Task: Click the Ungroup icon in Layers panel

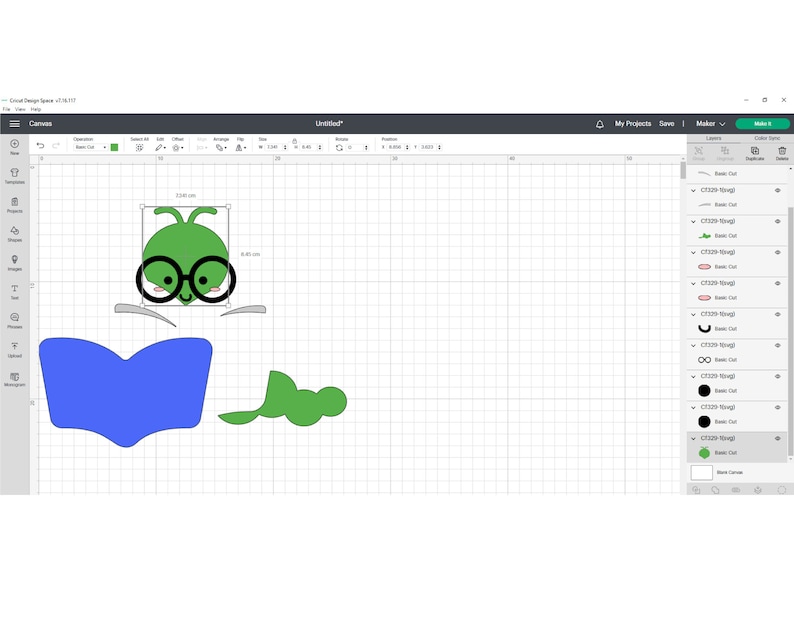Action: (x=725, y=151)
